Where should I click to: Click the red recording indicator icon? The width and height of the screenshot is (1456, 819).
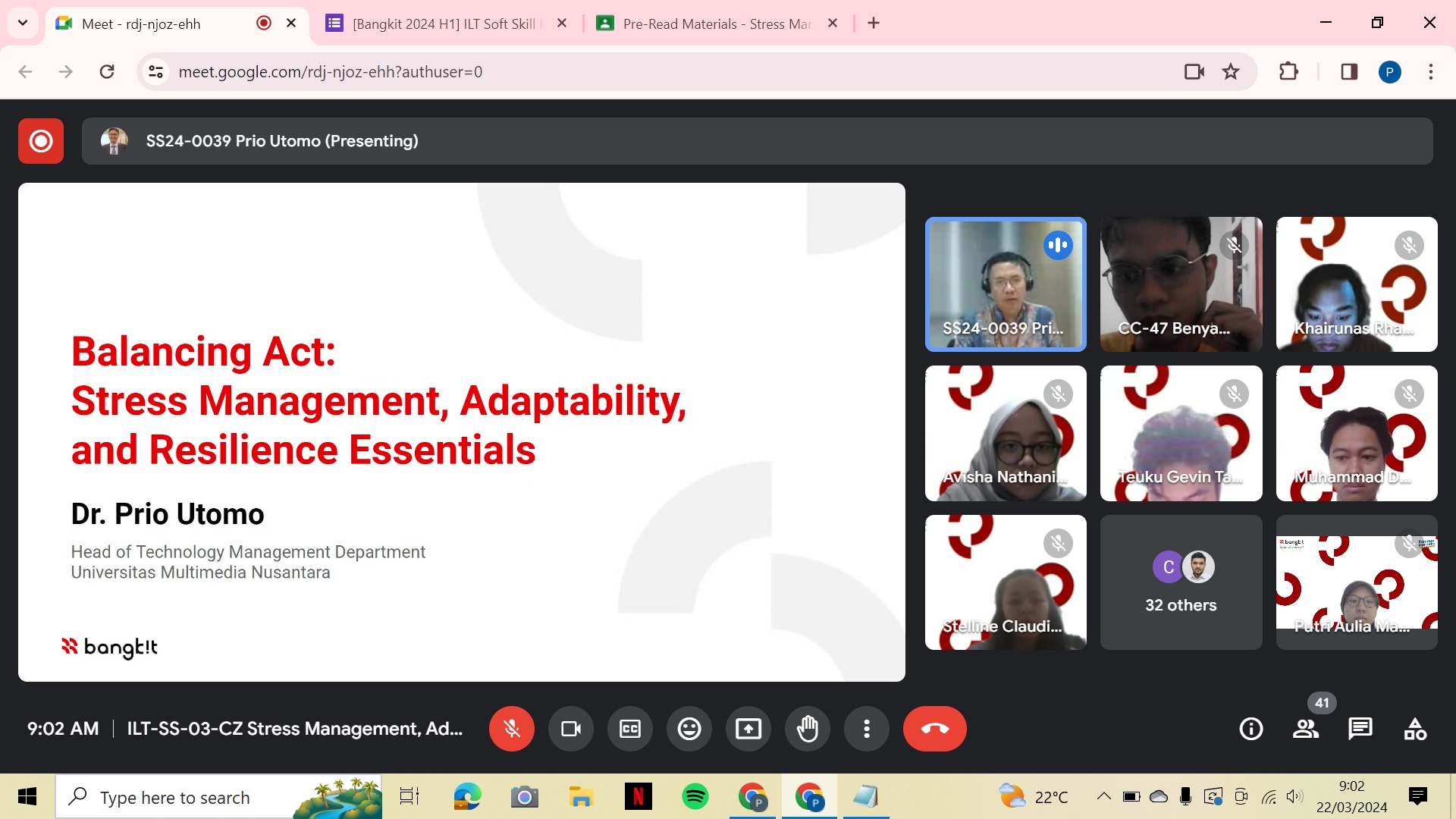click(41, 141)
